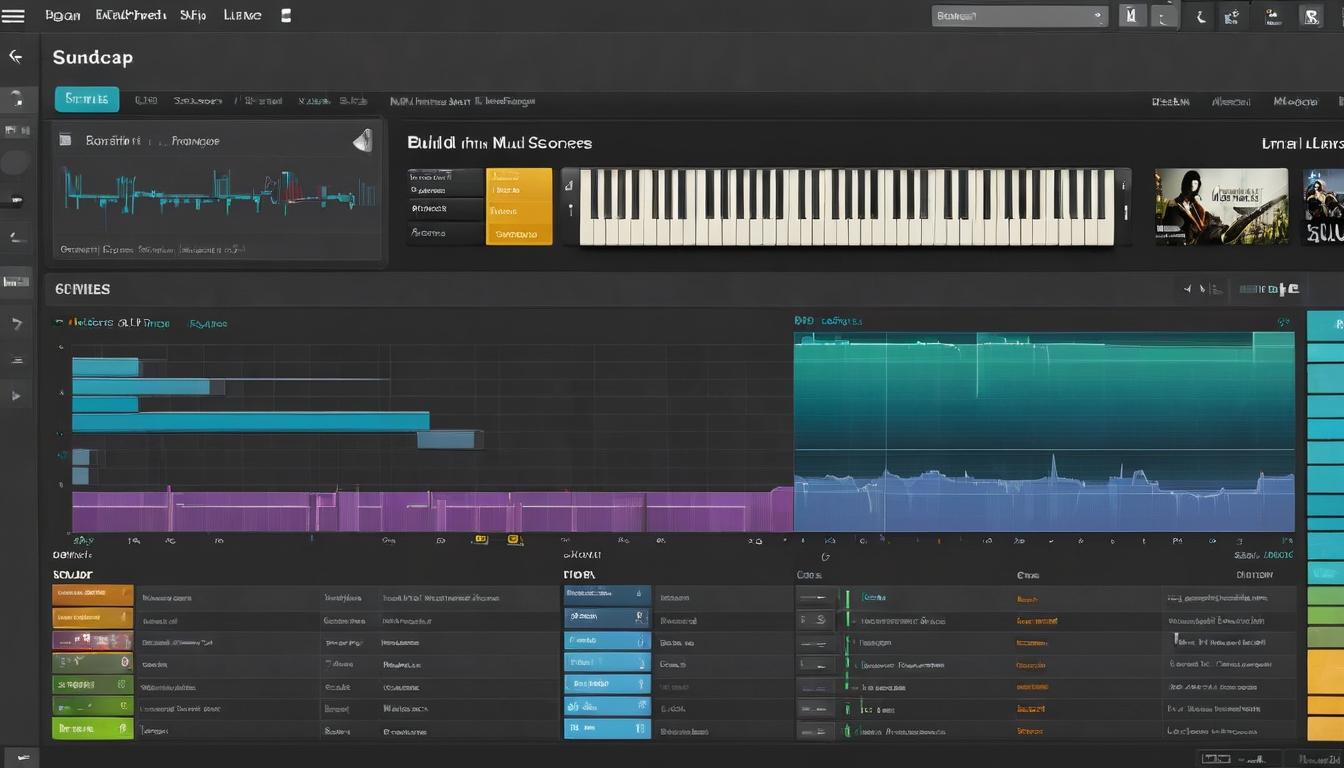Toggle the first orange track label
Screen dimensions: 1344x768
92,595
